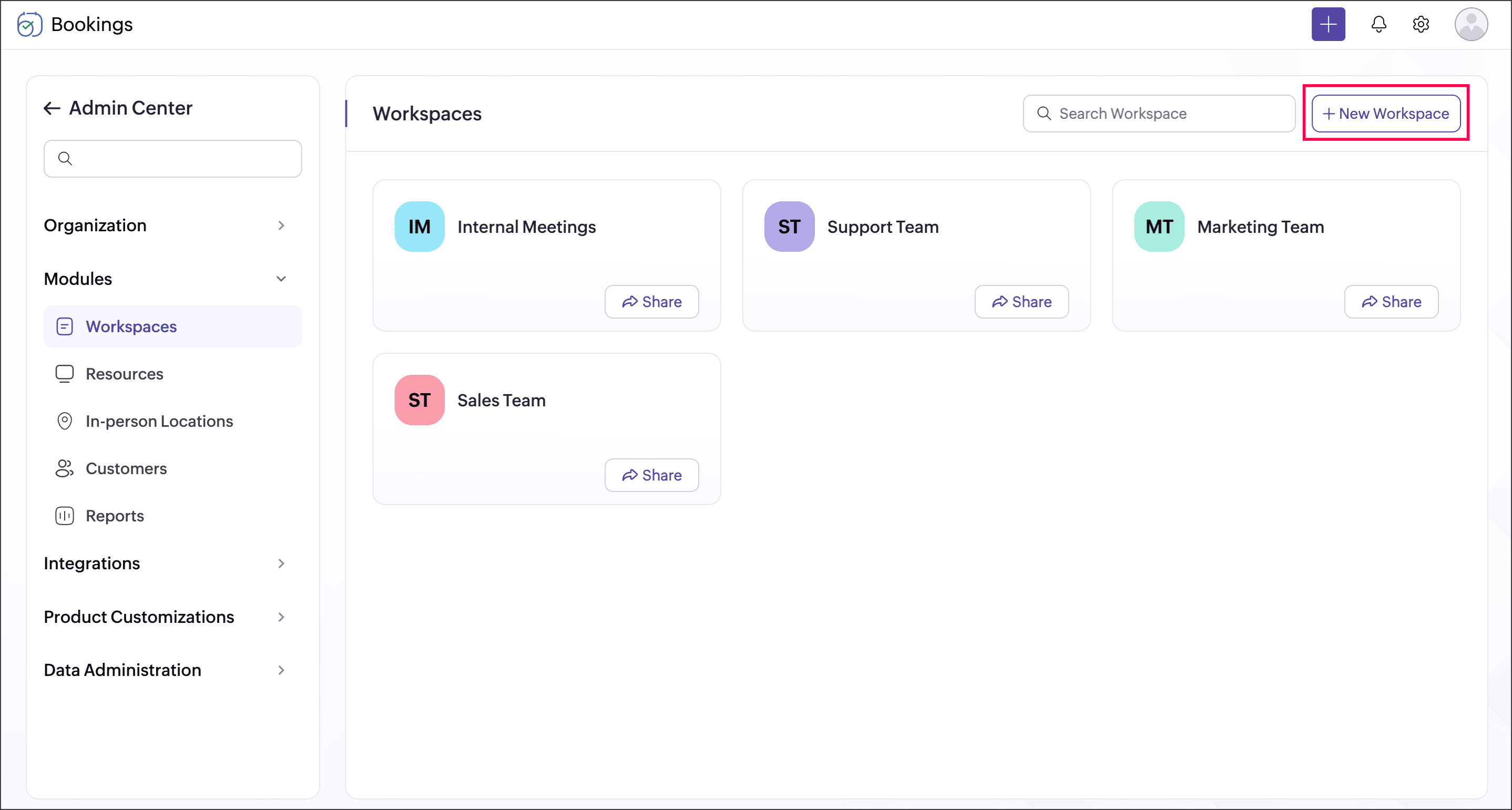Share the Marketing Team workspace
The image size is (1512, 810).
click(1391, 302)
